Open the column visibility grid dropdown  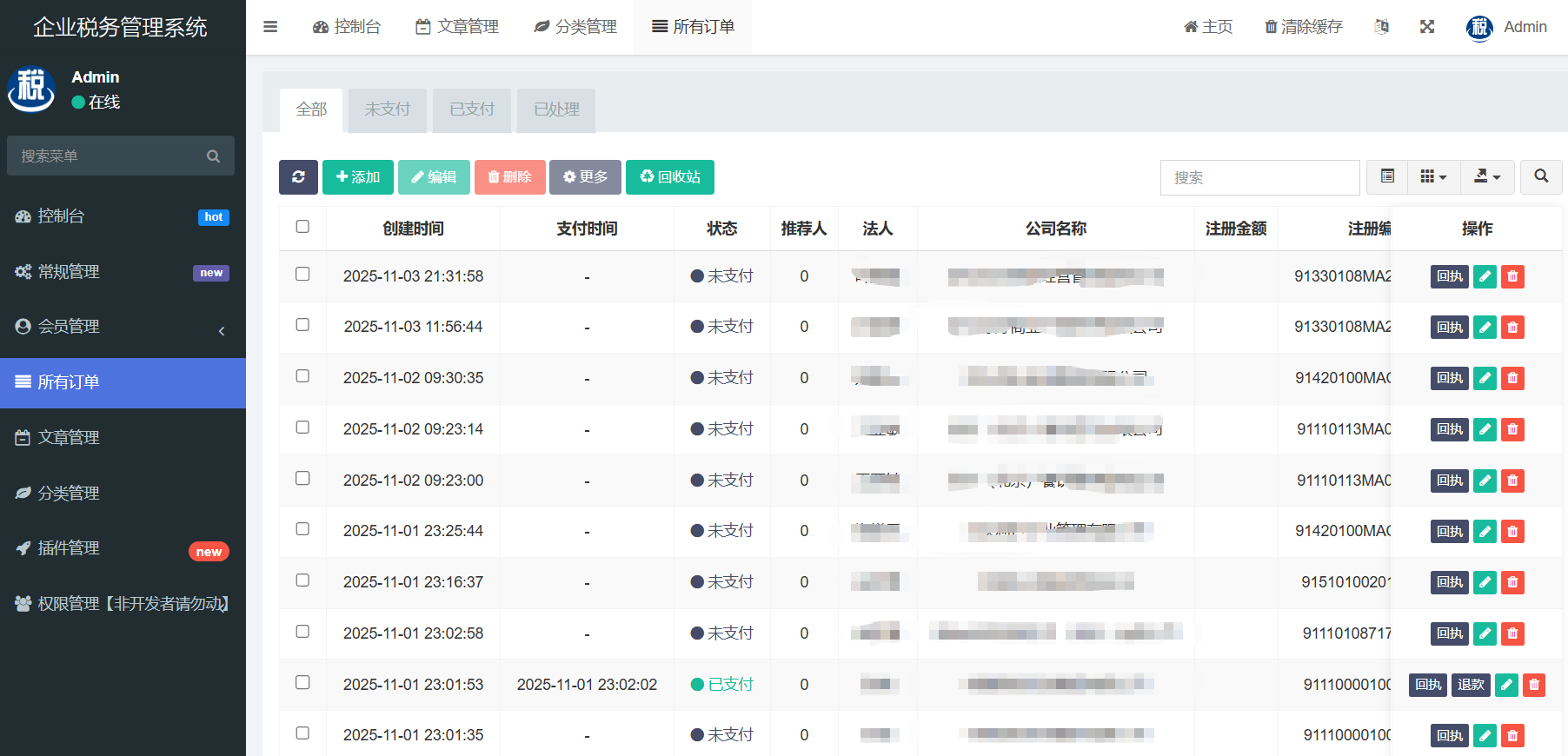(1433, 176)
